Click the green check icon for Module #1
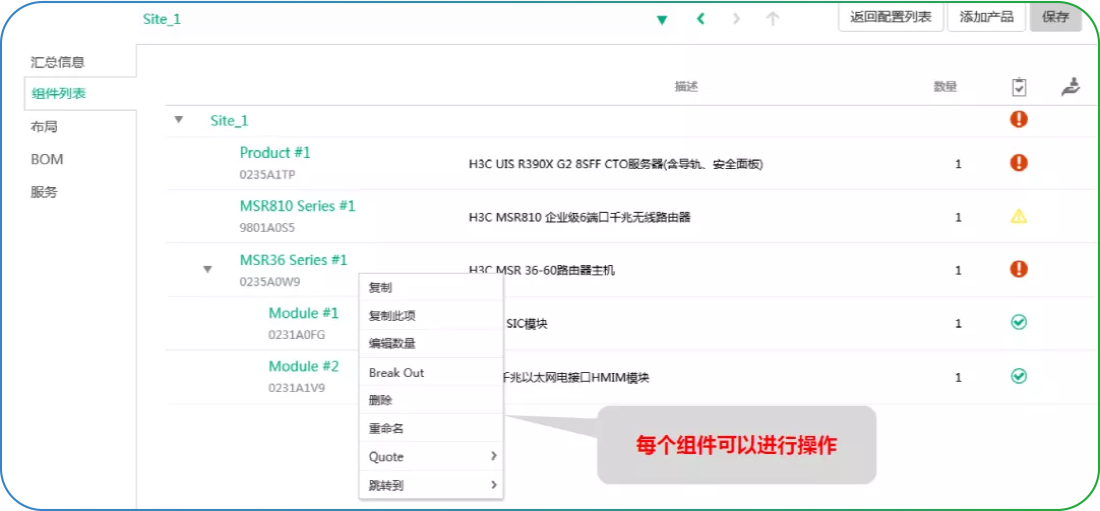Screen dimensions: 1100x511 click(1019, 322)
